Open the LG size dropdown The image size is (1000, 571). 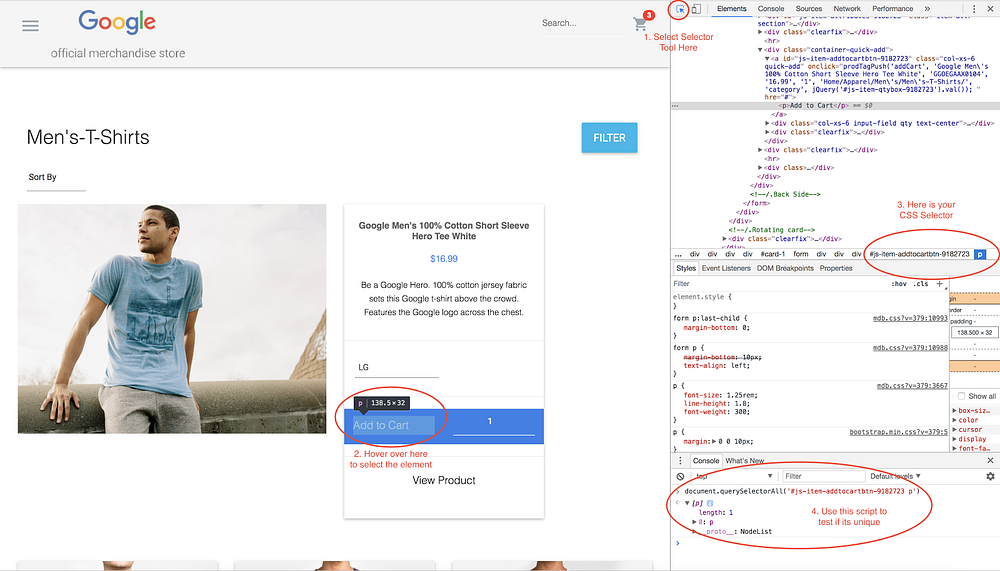(397, 367)
